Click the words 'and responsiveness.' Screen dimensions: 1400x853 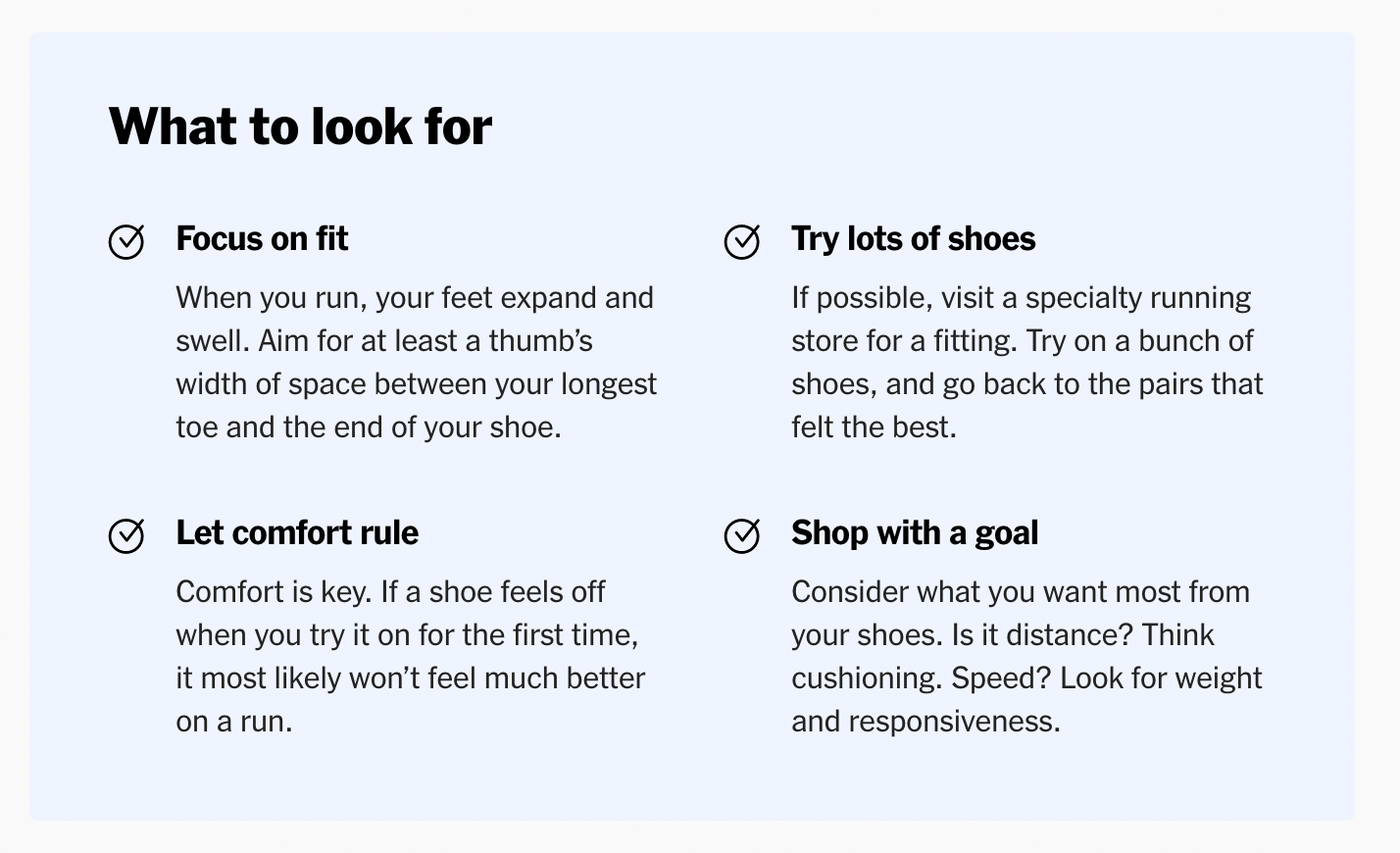click(x=925, y=721)
